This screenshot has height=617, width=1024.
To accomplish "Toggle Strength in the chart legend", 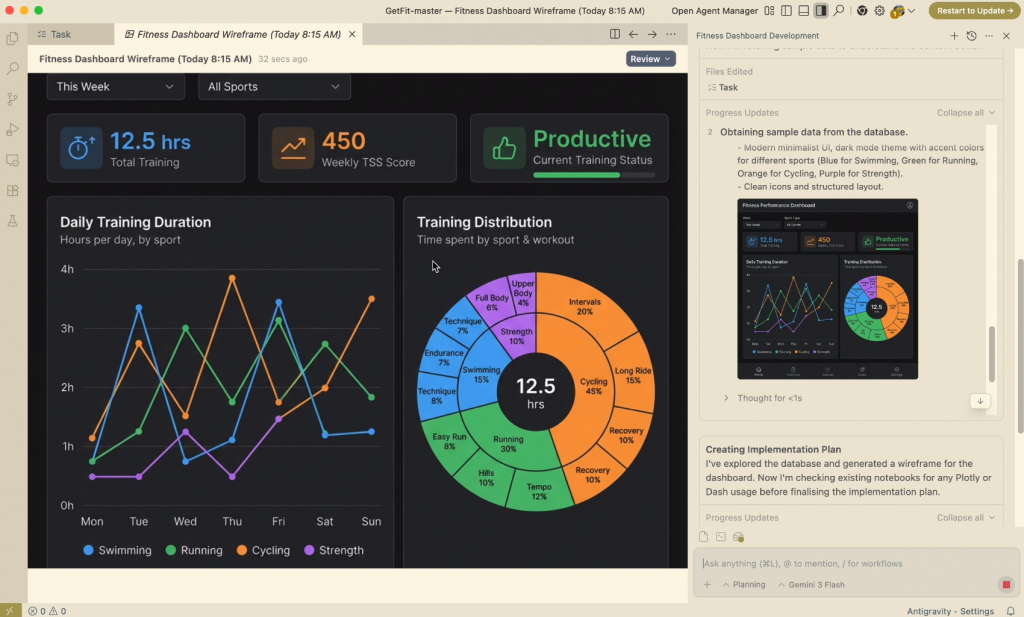I will [x=334, y=550].
